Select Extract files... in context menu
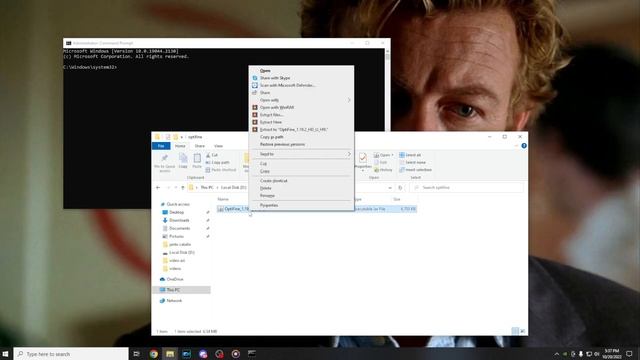Image resolution: width=640 pixels, height=360 pixels. click(x=271, y=115)
